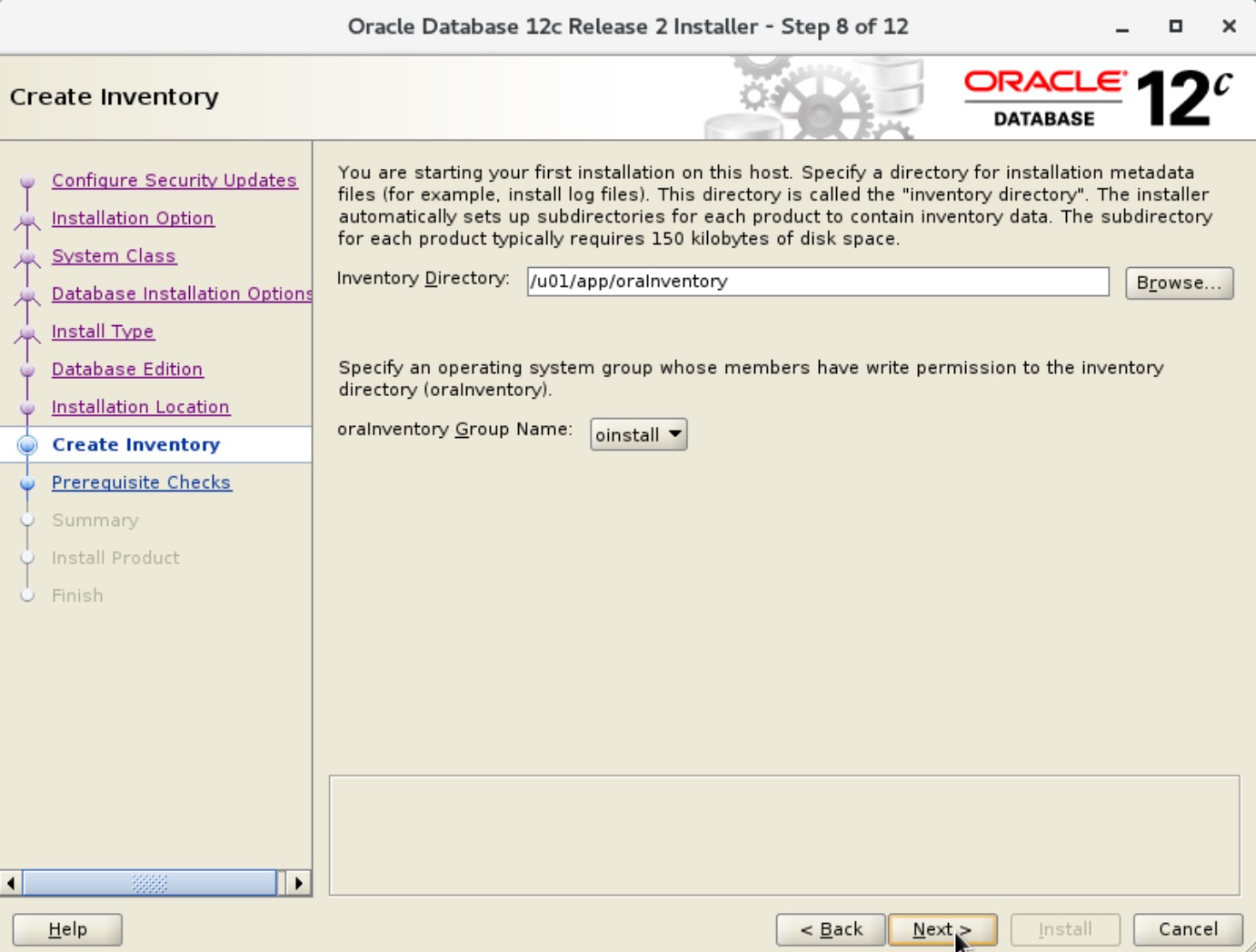
Task: Go back to the previous installer step
Action: tap(831, 929)
